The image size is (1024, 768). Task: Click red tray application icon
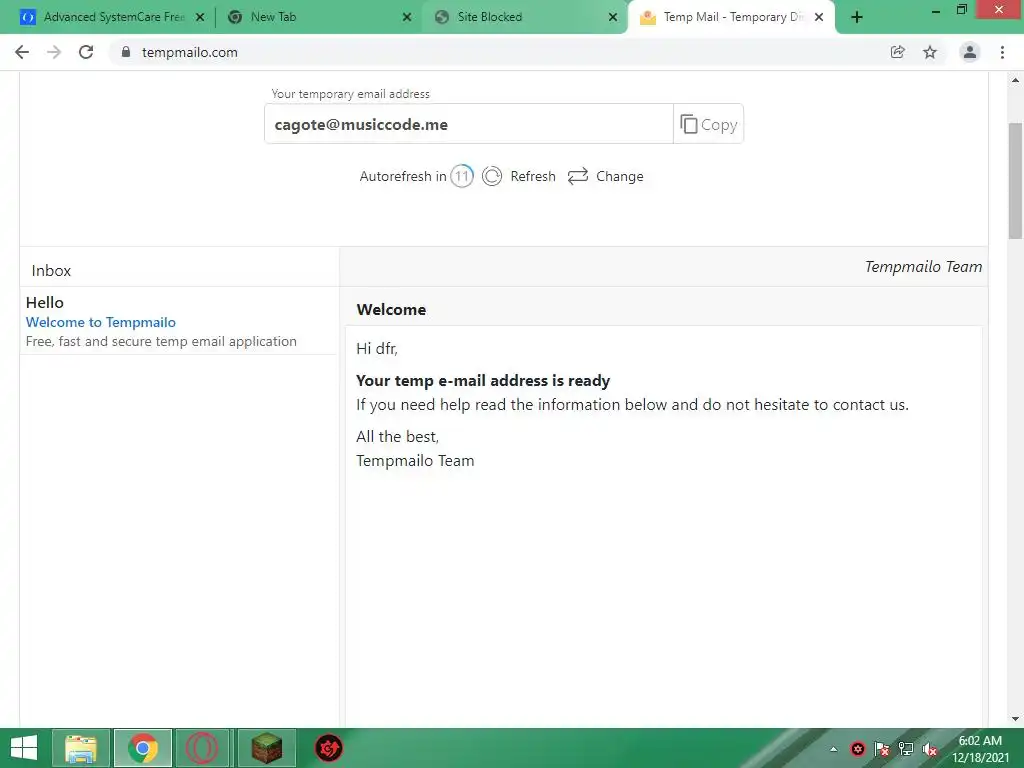pyautogui.click(x=857, y=749)
